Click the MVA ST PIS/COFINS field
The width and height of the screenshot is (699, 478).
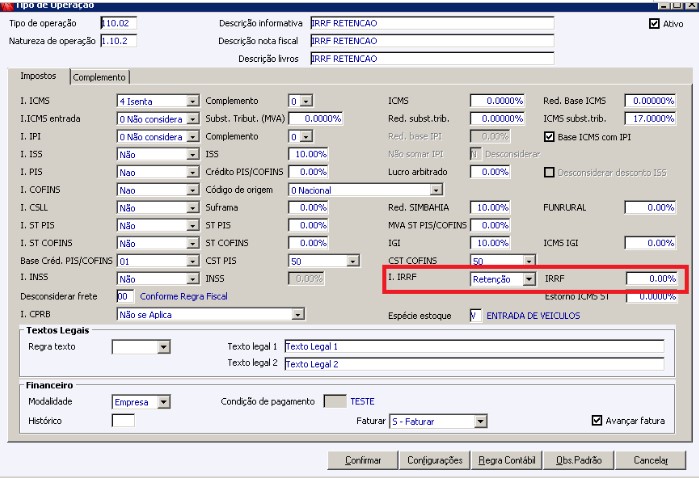click(490, 225)
